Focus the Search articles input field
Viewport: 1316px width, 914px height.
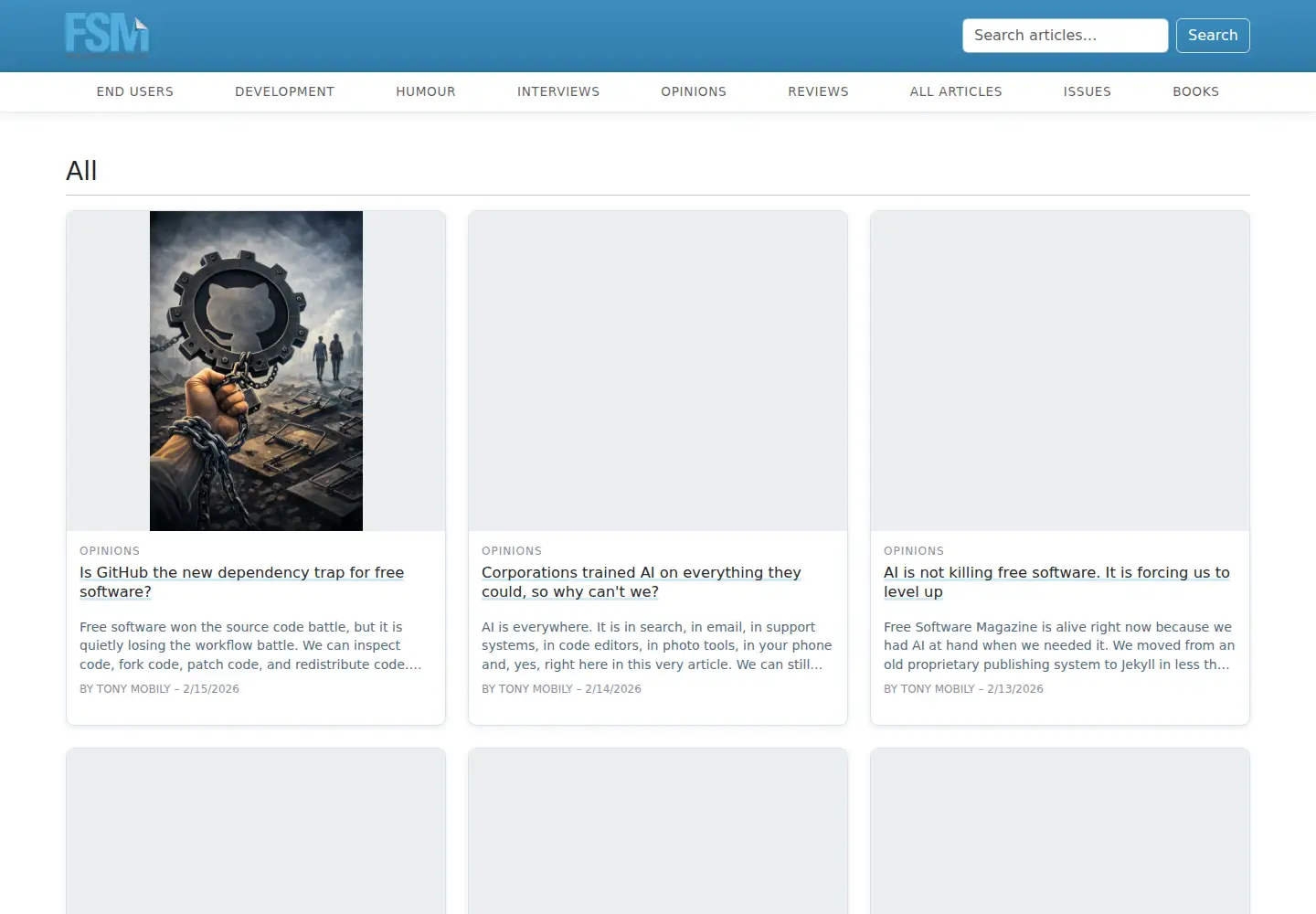point(1065,36)
